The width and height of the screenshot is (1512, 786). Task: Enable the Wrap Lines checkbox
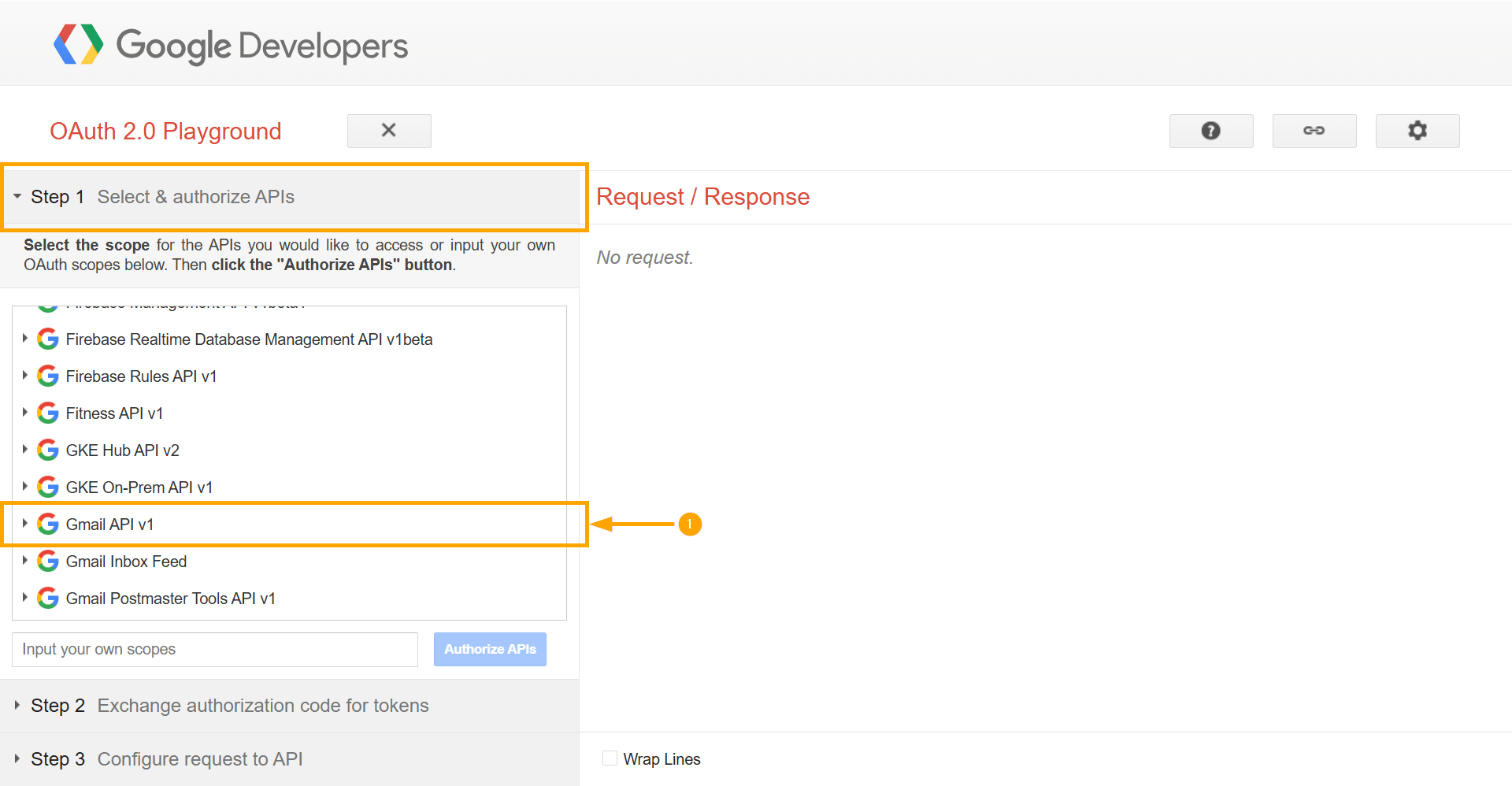coord(610,758)
